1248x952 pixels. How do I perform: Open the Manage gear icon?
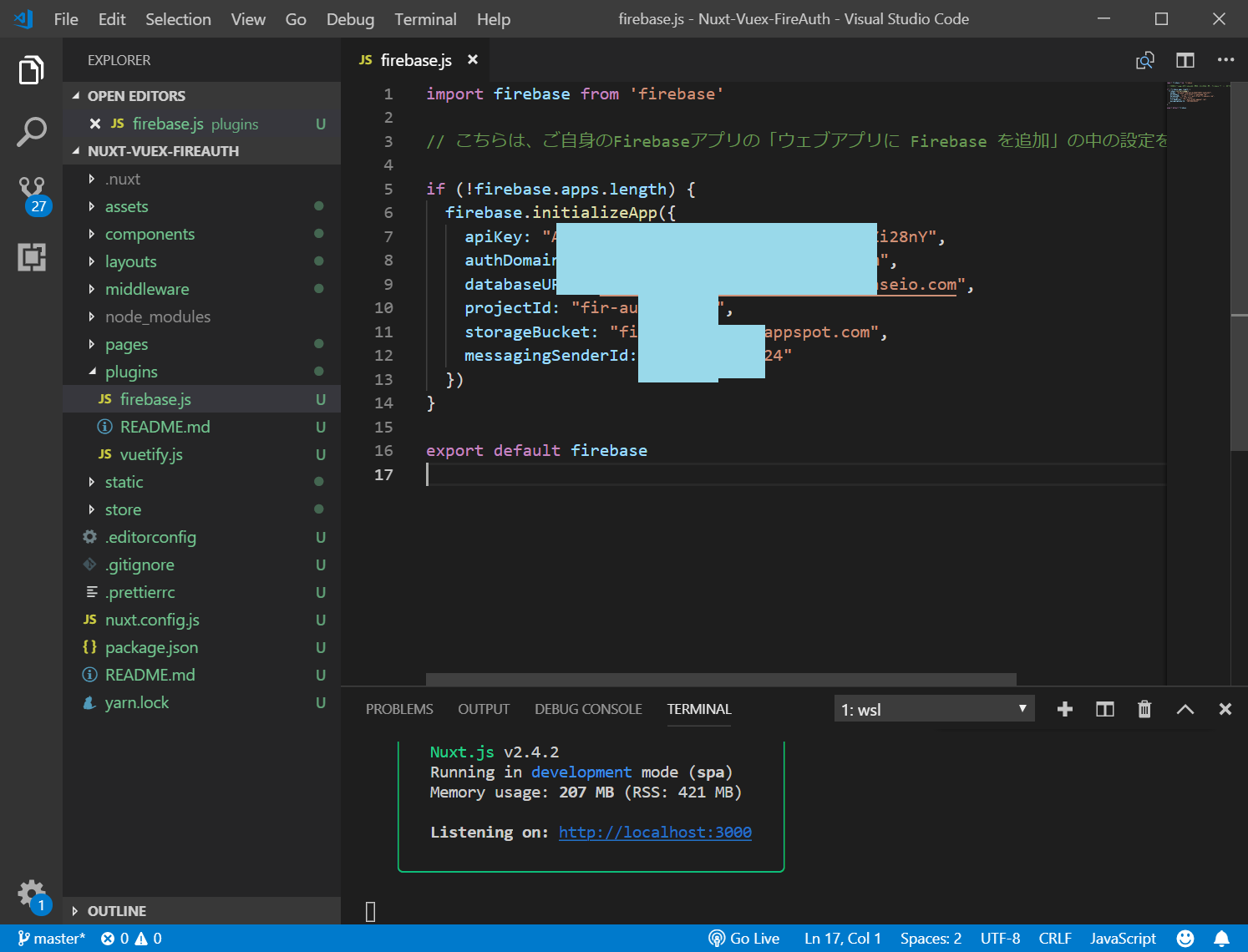click(x=33, y=895)
